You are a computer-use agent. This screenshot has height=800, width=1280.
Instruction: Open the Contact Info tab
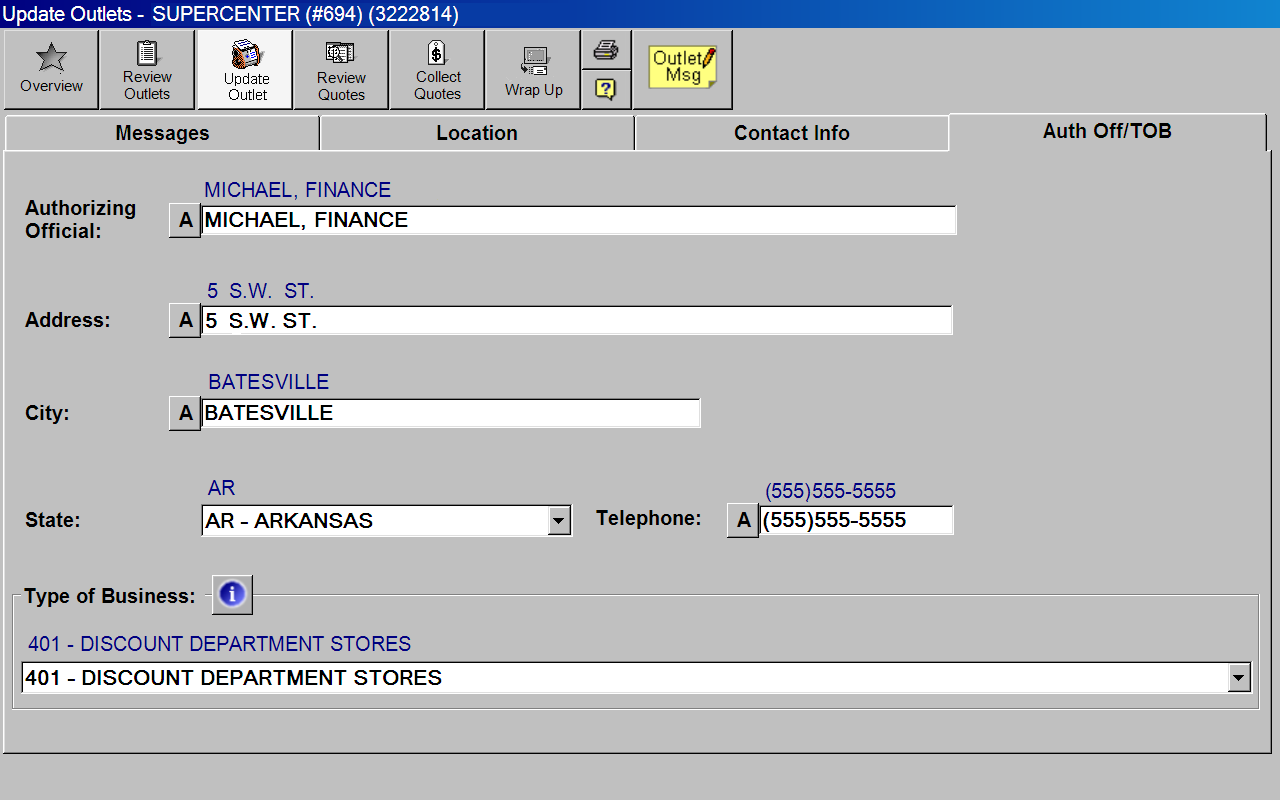click(792, 133)
